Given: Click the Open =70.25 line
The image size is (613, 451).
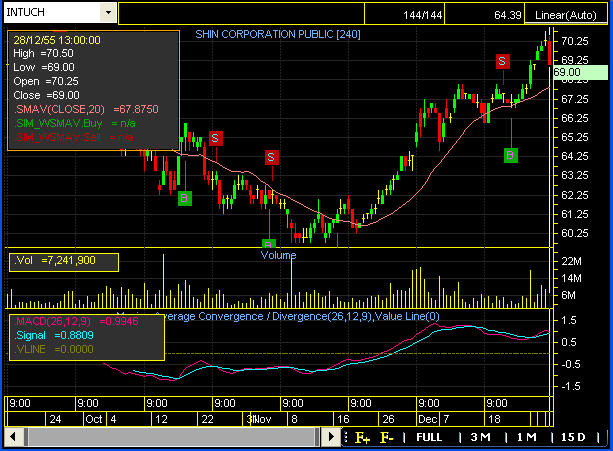Looking at the screenshot, I should click(46, 81).
